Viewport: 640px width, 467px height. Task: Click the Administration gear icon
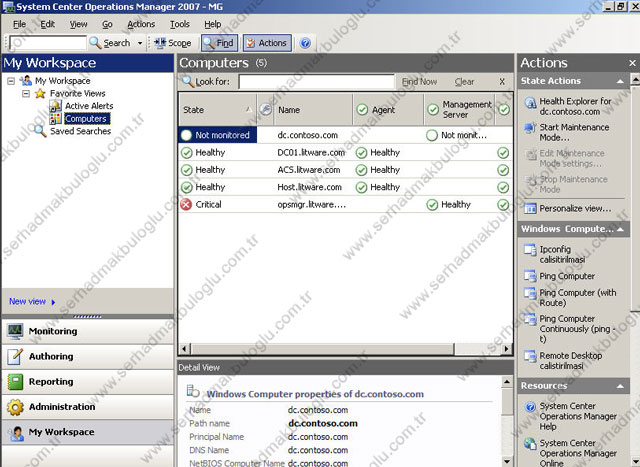[15, 407]
